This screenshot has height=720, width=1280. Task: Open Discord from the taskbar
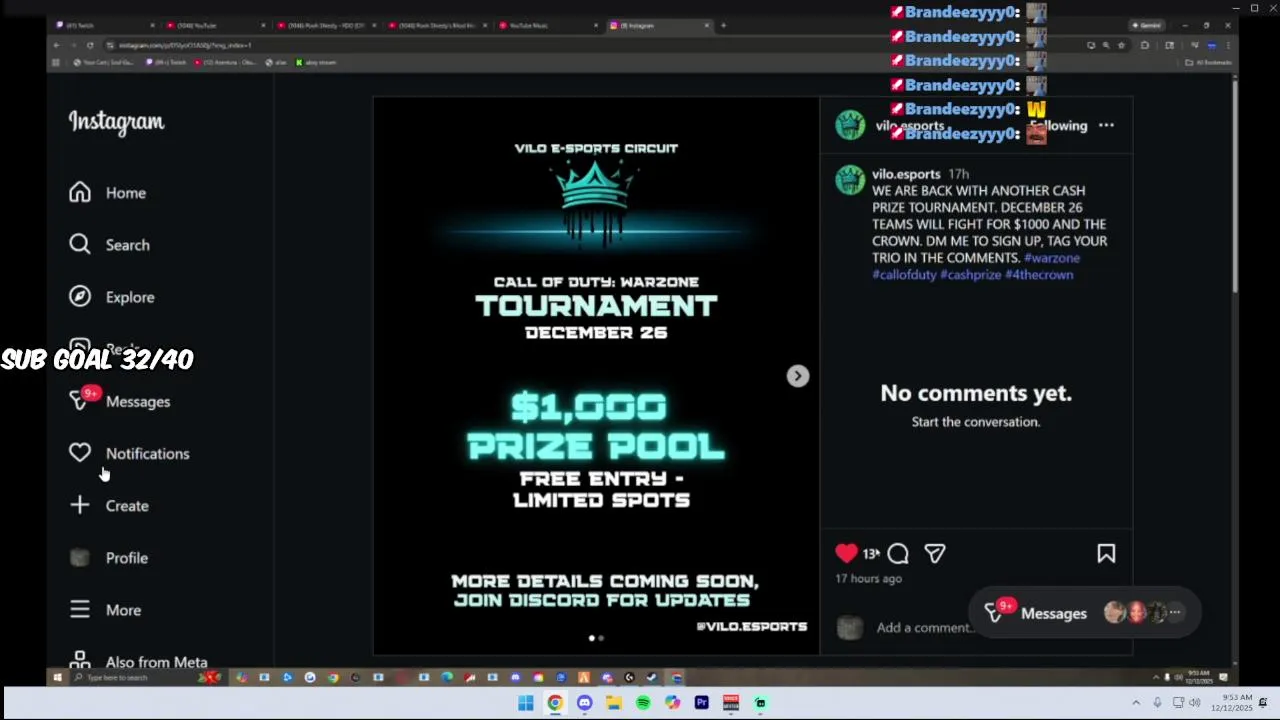click(584, 703)
